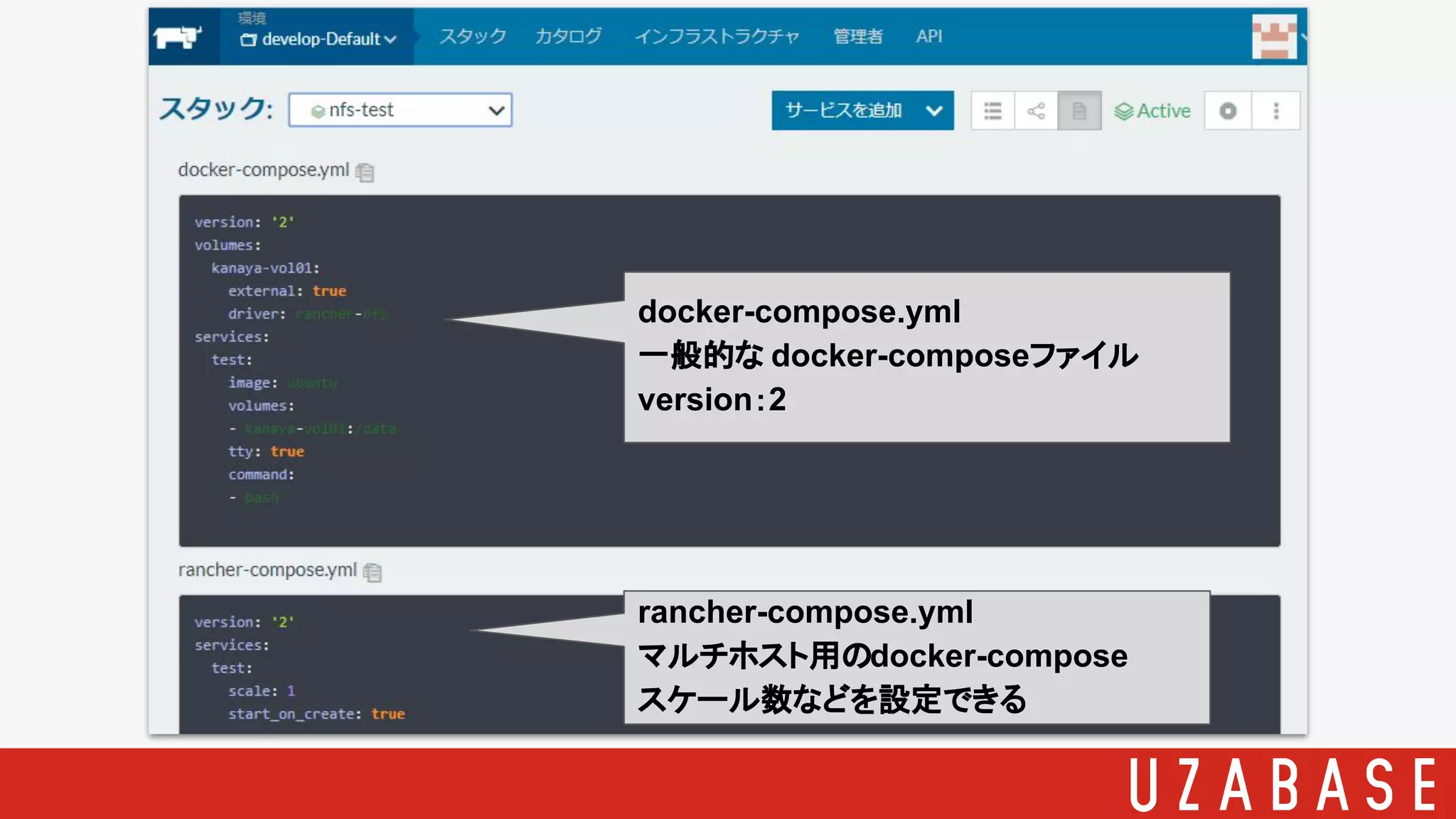The width and height of the screenshot is (1456, 819).
Task: Open the user avatar menu
Action: [1275, 38]
